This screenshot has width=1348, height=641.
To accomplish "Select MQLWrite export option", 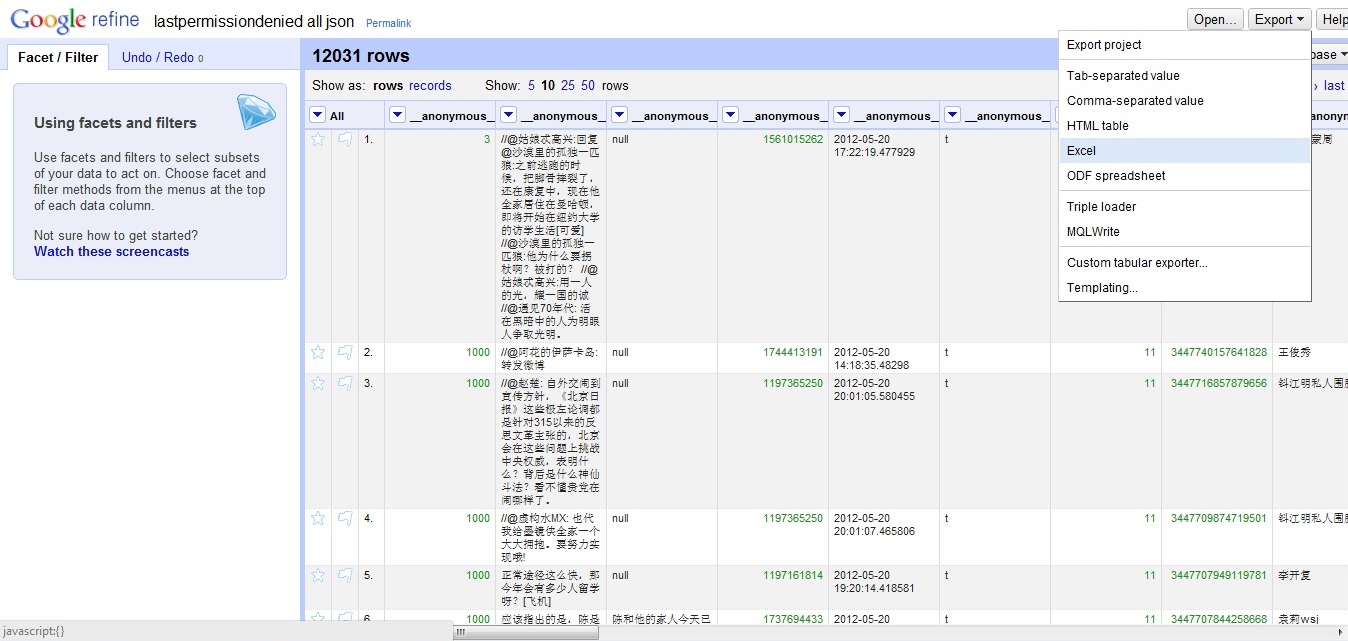I will (x=1185, y=232).
